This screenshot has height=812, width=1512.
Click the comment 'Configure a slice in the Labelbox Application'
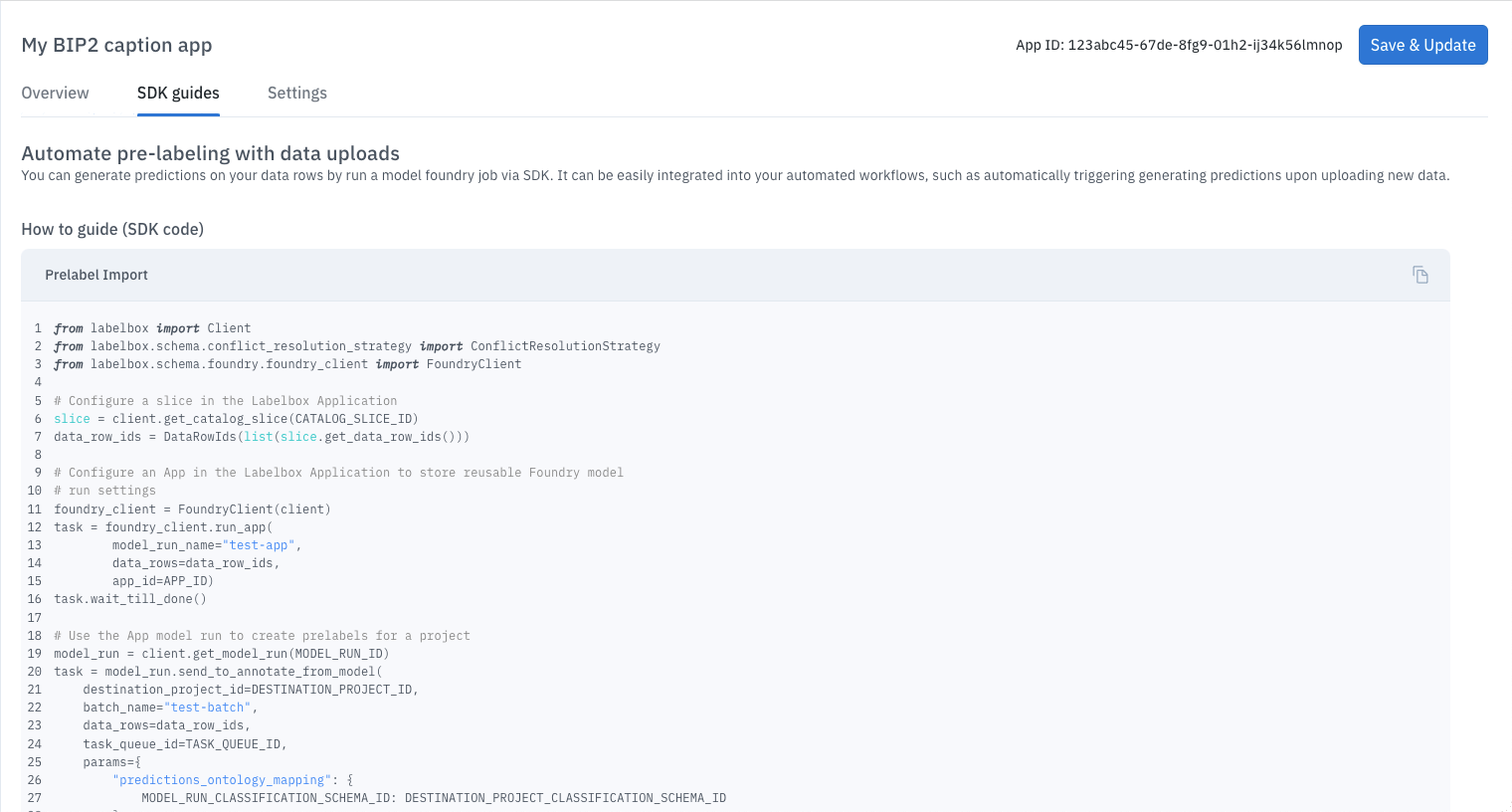(x=226, y=401)
